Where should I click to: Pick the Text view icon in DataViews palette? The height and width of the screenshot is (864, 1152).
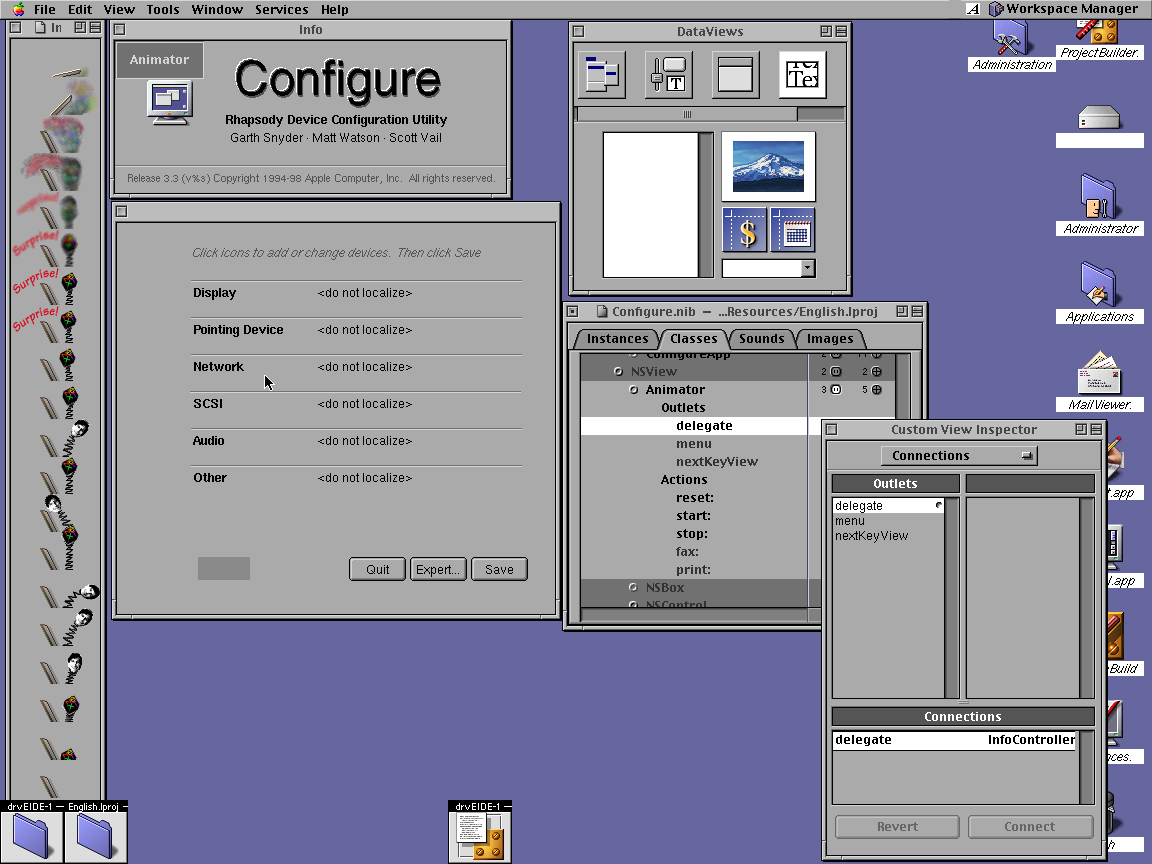pyautogui.click(x=801, y=74)
